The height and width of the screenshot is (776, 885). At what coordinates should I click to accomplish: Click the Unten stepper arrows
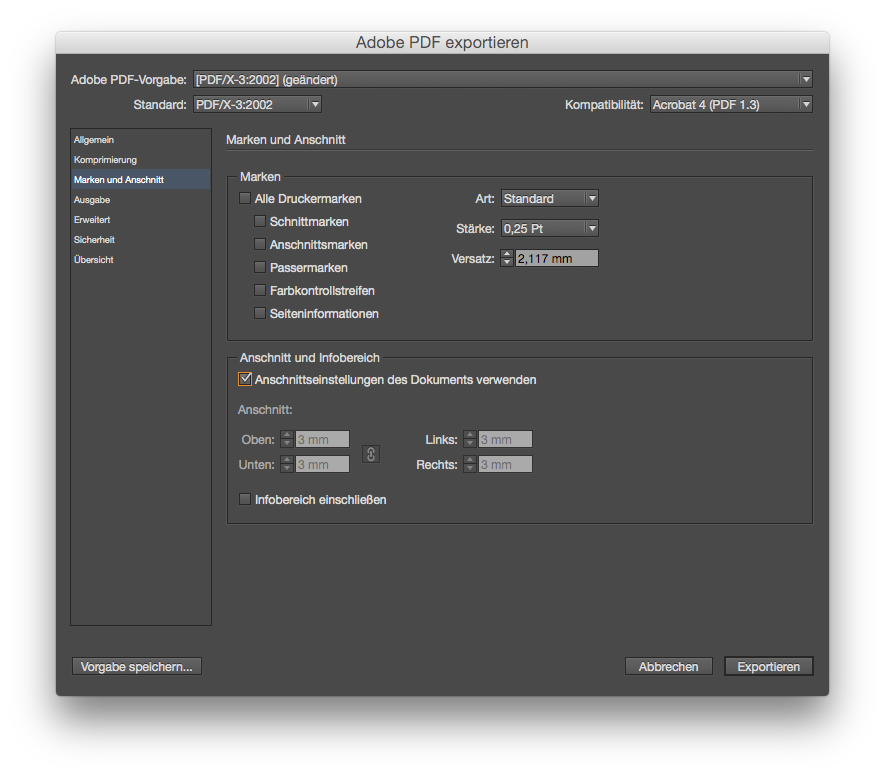pos(287,464)
